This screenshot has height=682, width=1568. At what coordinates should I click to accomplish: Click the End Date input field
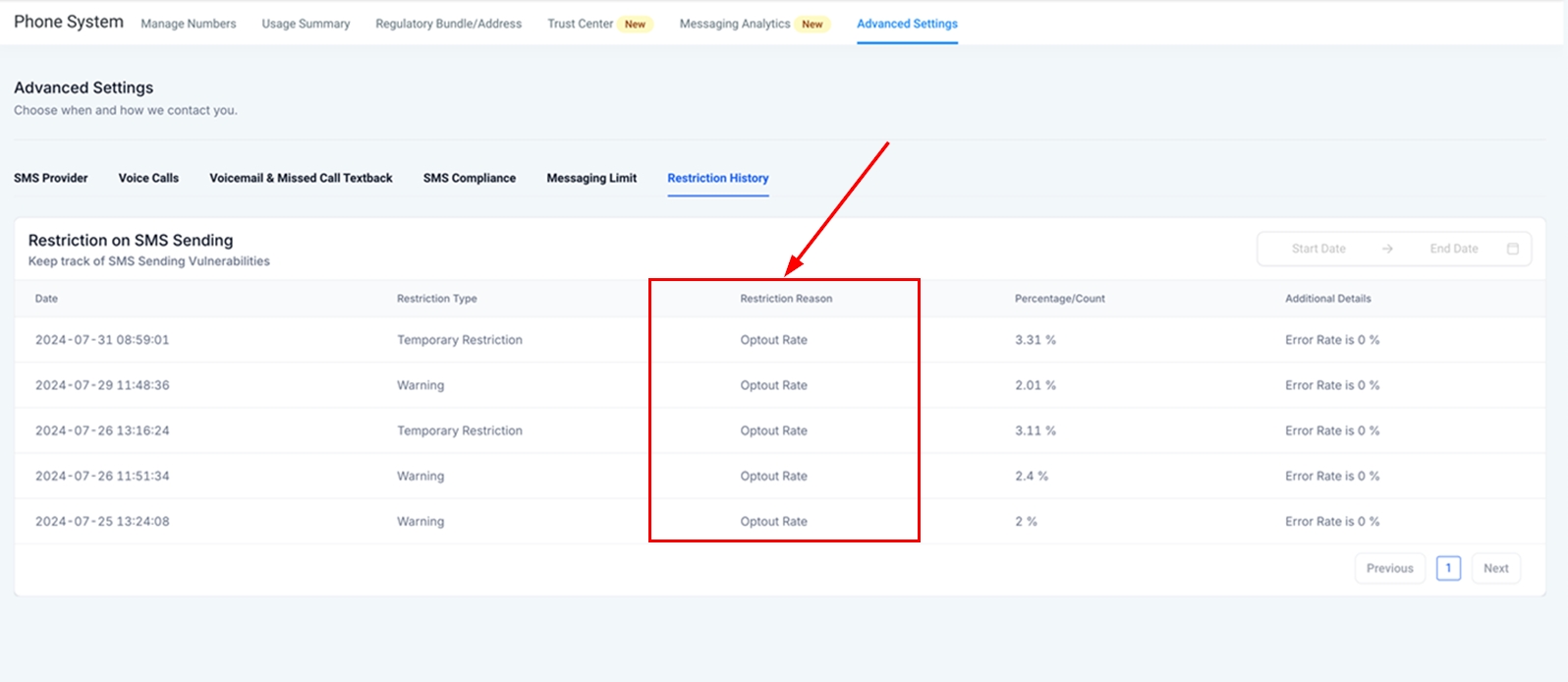coord(1453,249)
